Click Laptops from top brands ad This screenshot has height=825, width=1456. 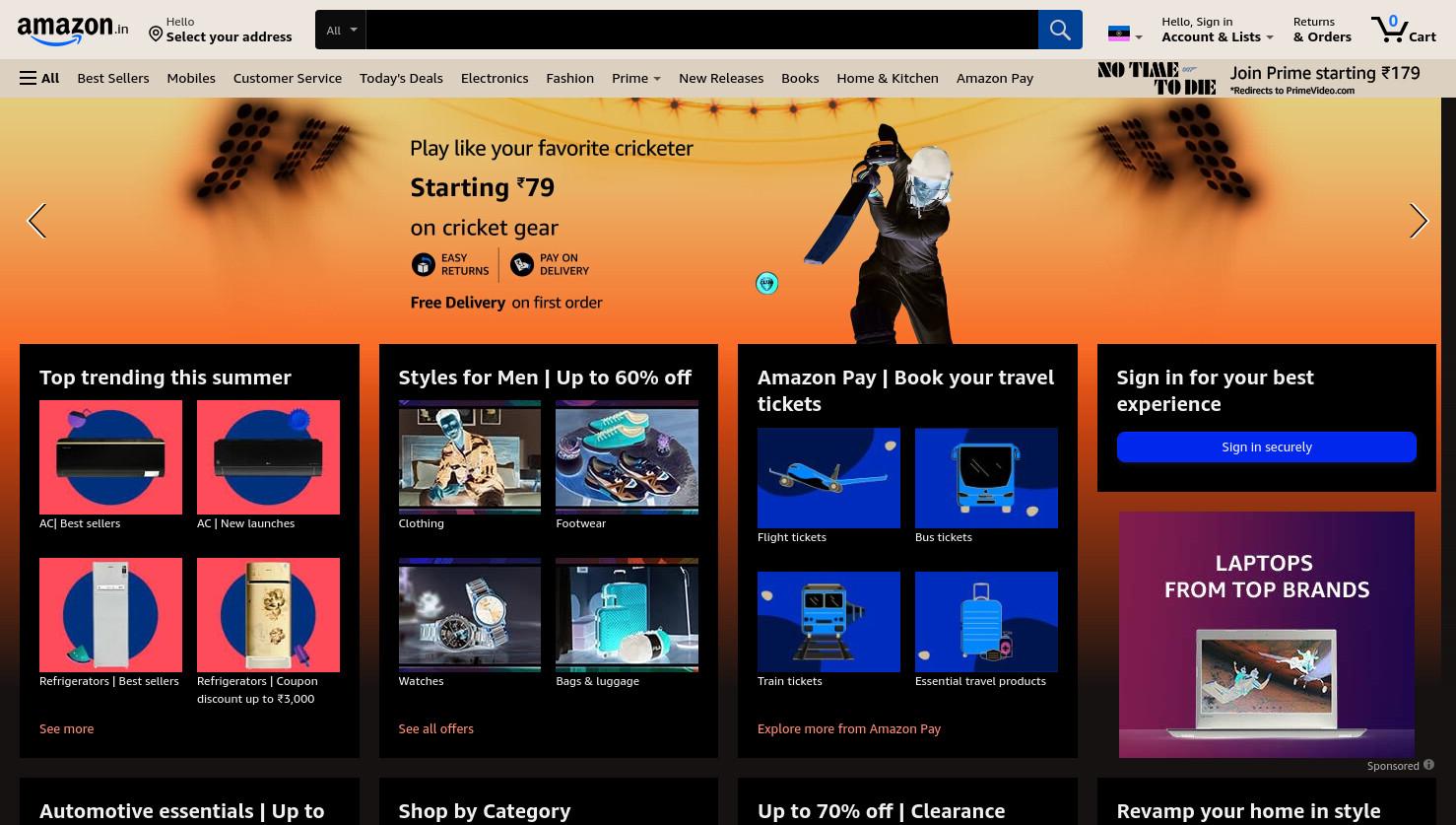click(x=1267, y=635)
